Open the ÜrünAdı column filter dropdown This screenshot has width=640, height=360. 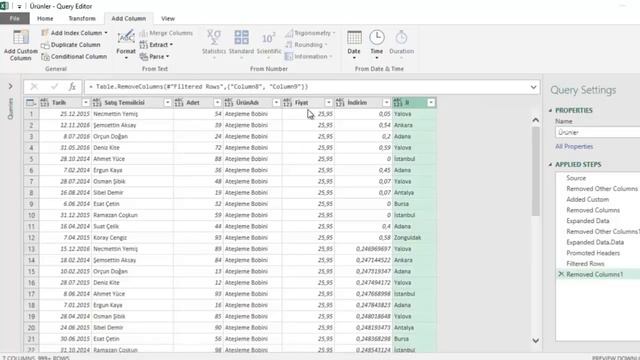276,102
